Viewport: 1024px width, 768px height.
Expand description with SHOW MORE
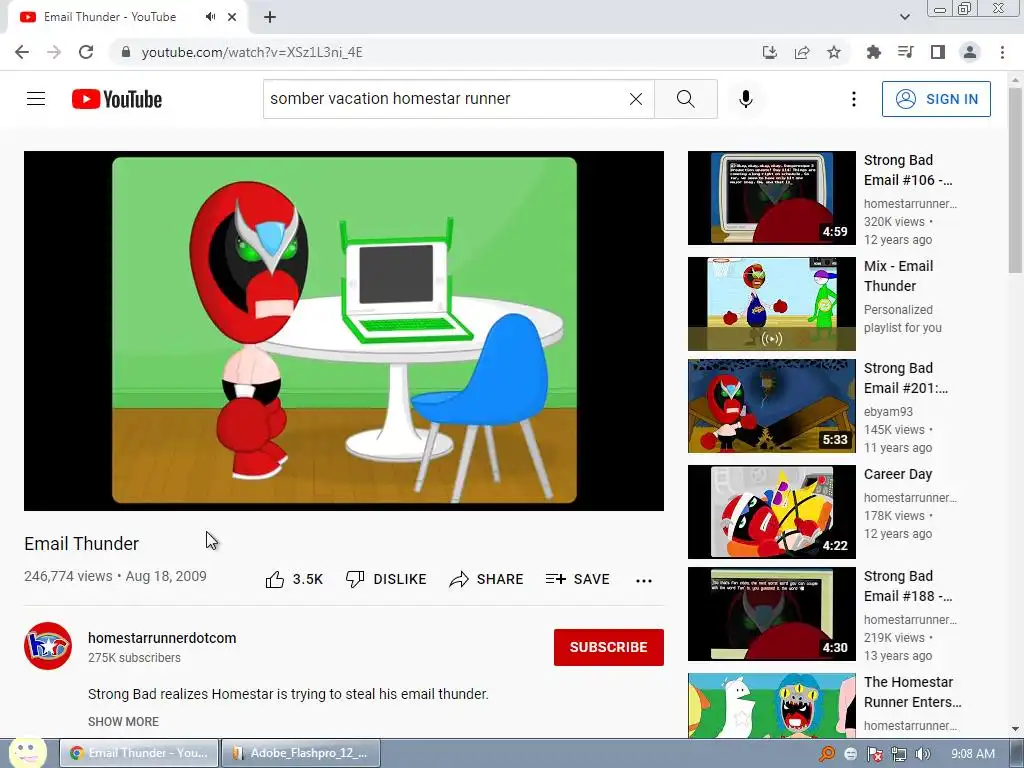[x=123, y=722]
